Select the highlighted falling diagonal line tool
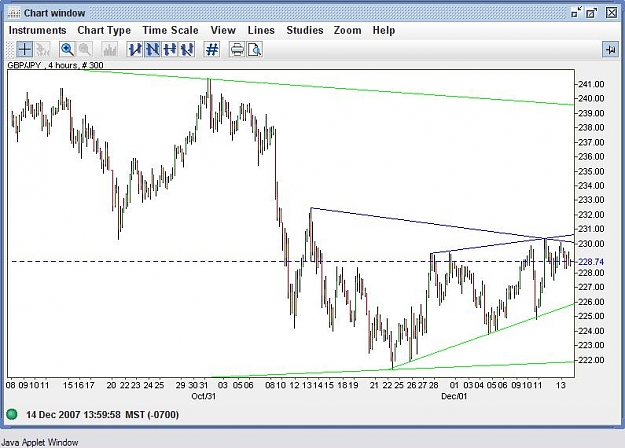 tap(152, 49)
